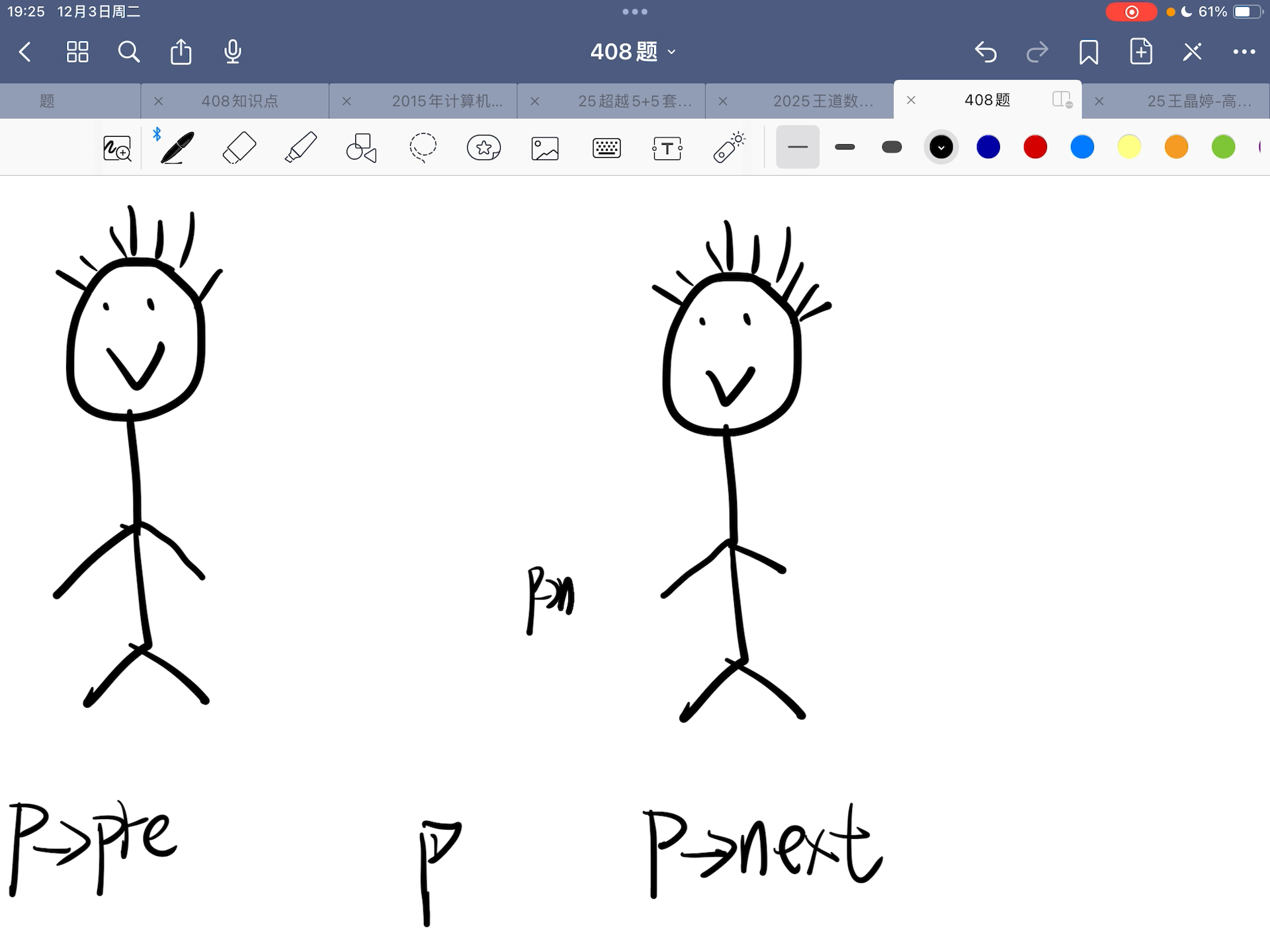Select the Eraser tool
1270x952 pixels.
(x=239, y=147)
